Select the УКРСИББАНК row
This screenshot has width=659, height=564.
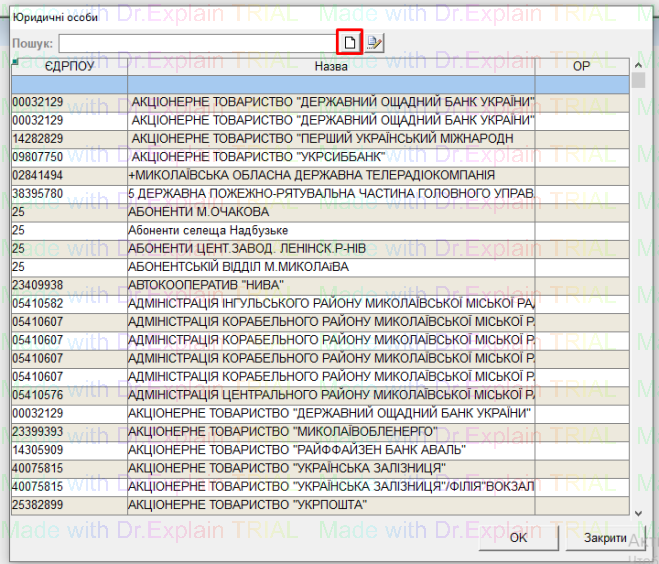pos(330,157)
